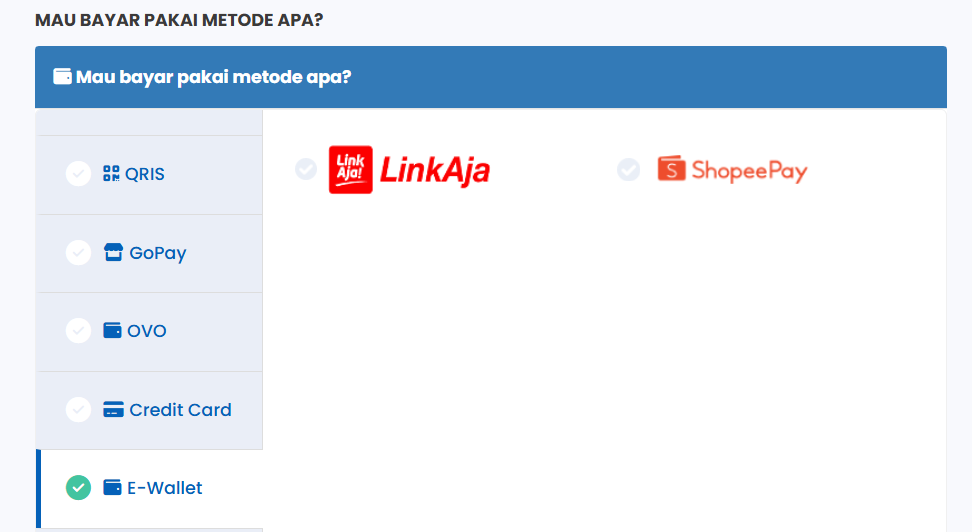Toggle the check circle beside Credit Card
The image size is (972, 532).
point(78,410)
